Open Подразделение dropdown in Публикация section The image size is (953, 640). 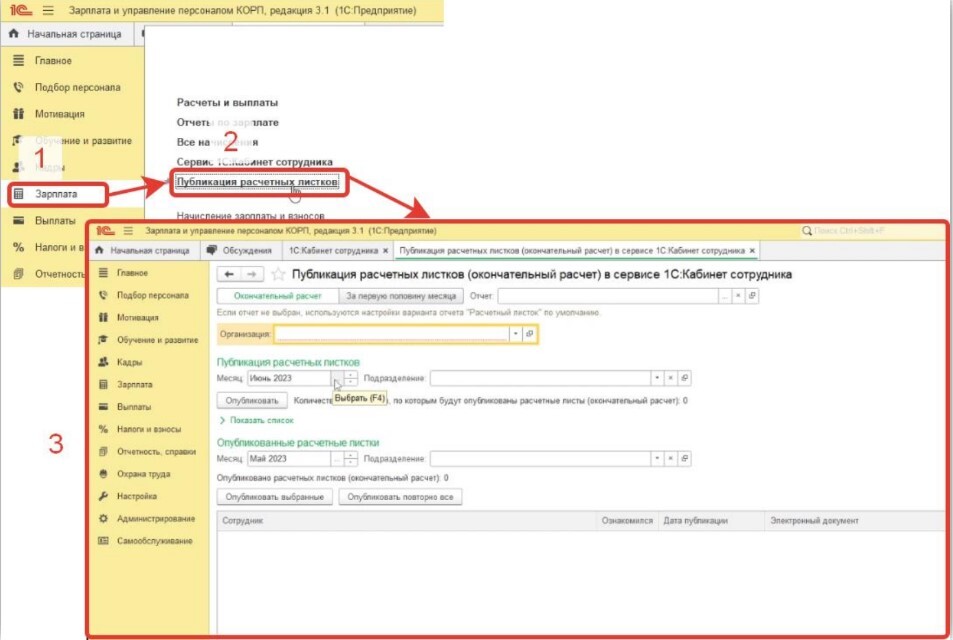tap(657, 378)
